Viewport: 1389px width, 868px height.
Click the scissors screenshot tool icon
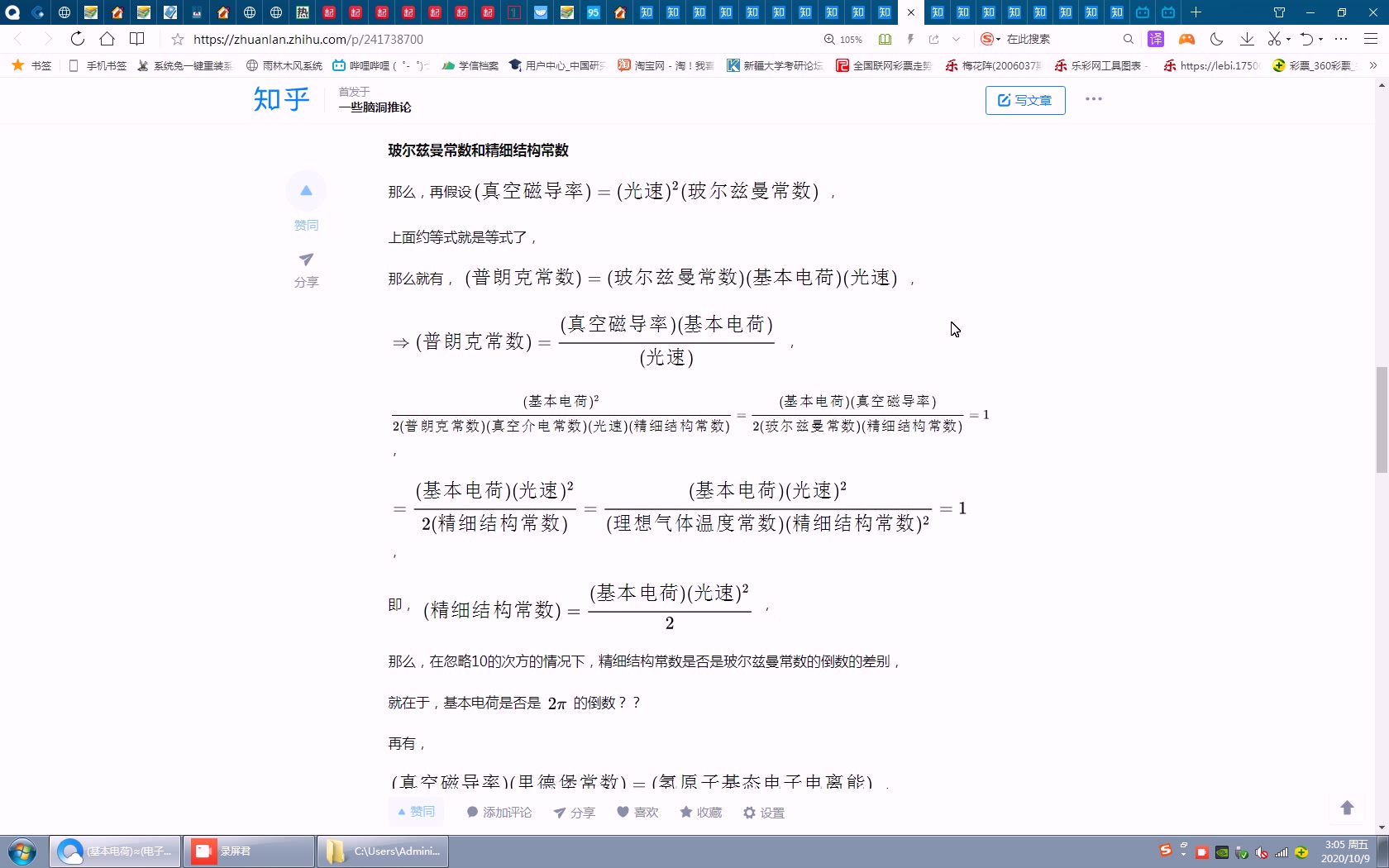1274,40
